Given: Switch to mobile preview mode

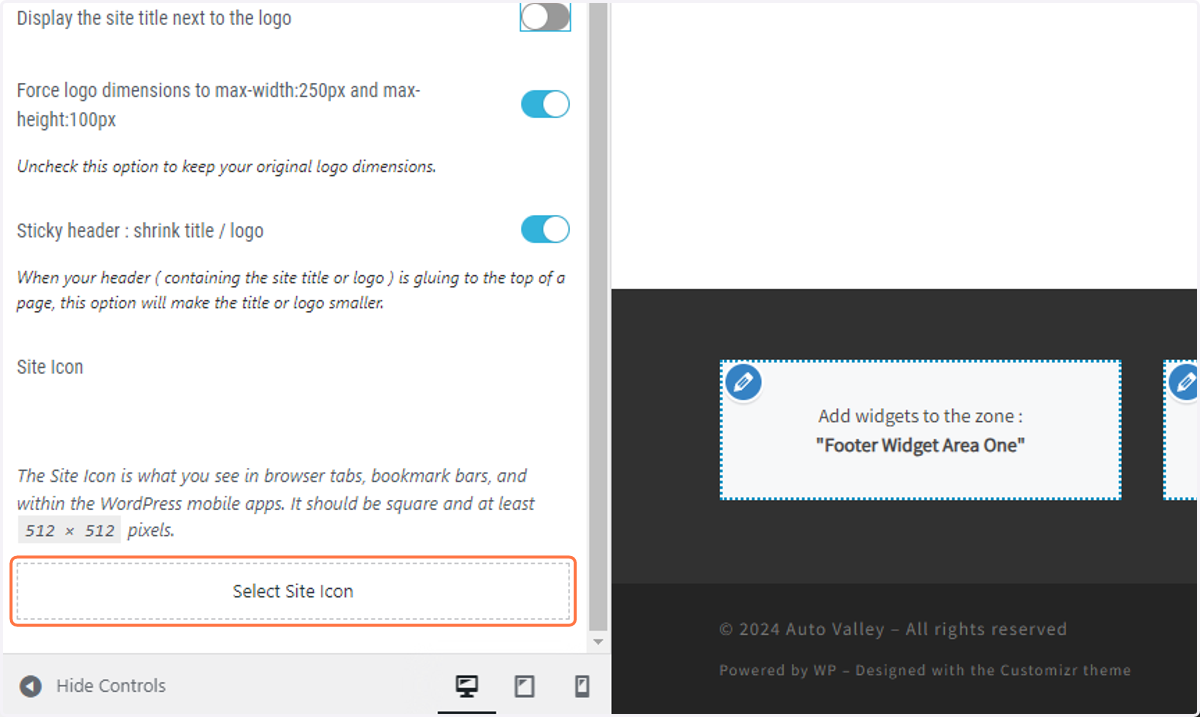Looking at the screenshot, I should pos(581,686).
